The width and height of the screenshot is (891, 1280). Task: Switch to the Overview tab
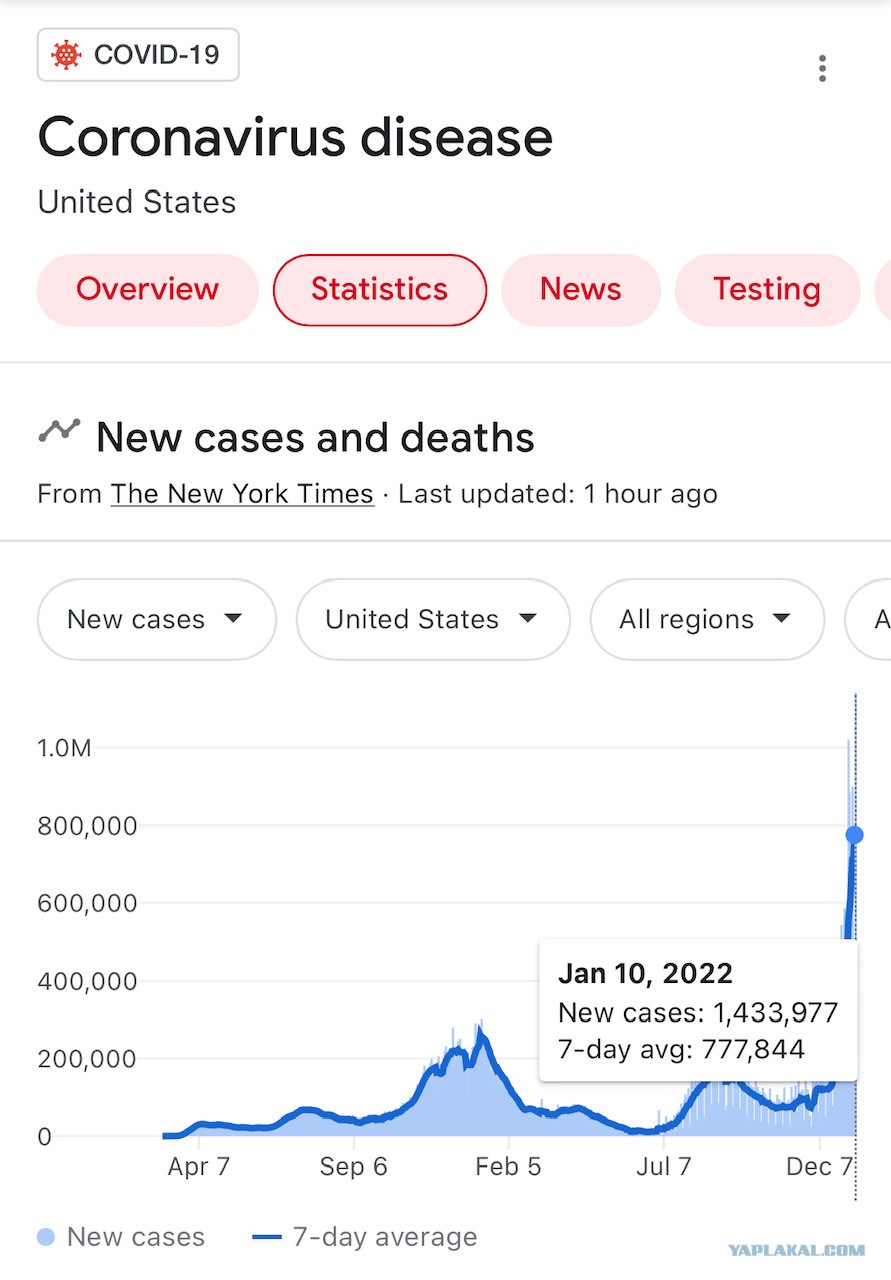[x=148, y=290]
